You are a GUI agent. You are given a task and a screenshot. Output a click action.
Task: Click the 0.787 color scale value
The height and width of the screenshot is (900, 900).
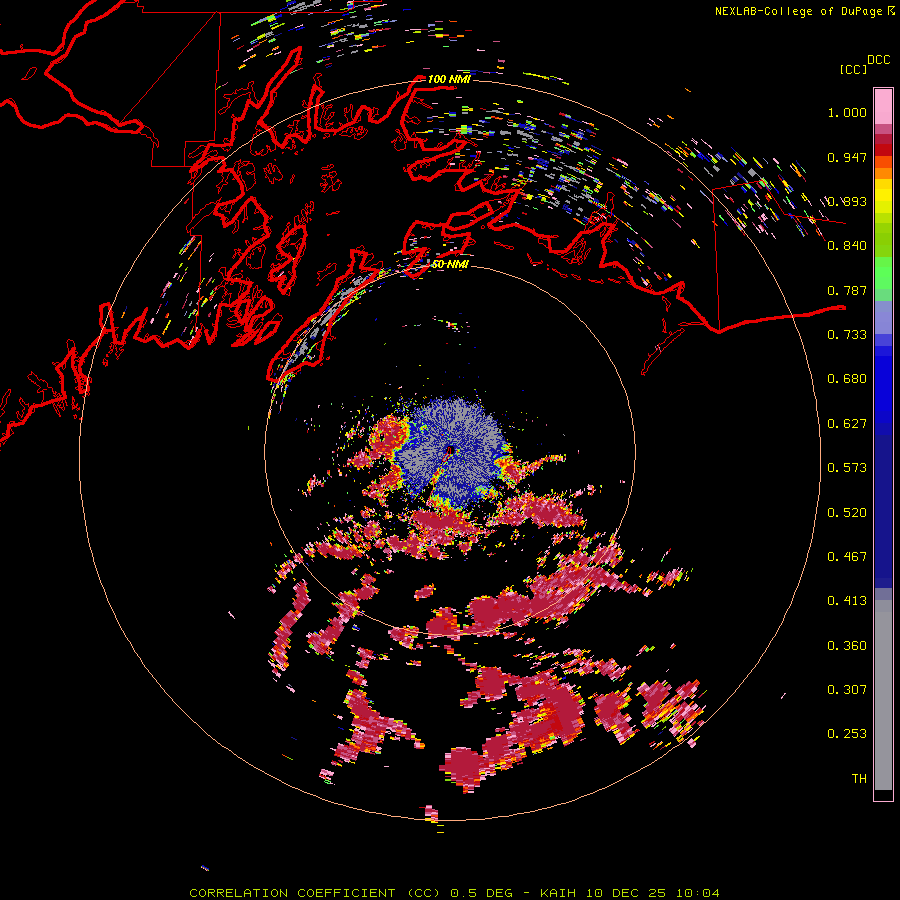[847, 290]
